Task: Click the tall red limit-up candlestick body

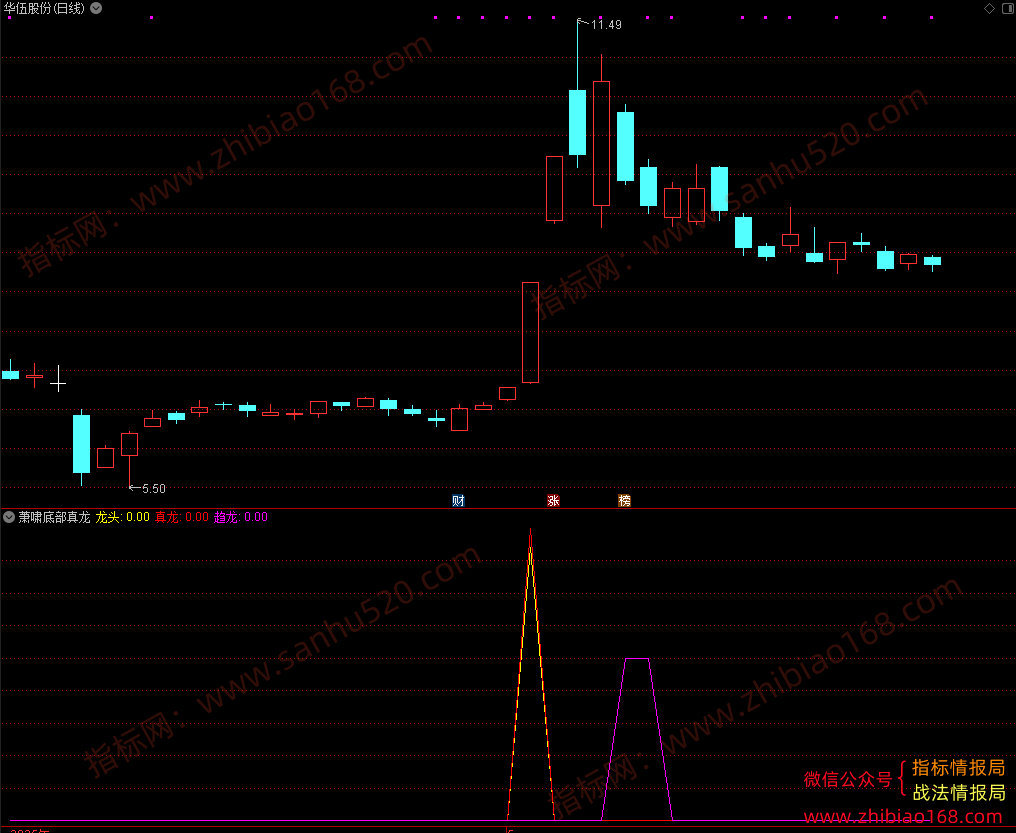Action: 530,332
